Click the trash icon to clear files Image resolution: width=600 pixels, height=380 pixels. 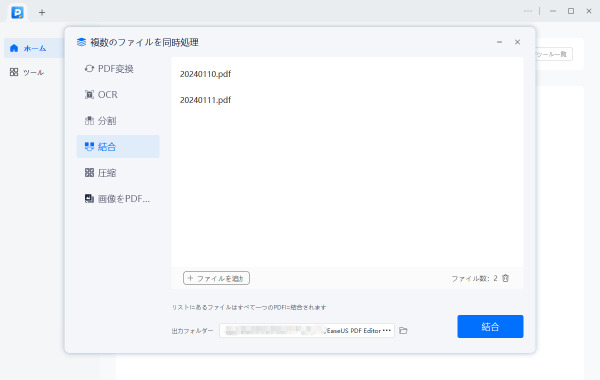click(x=505, y=278)
